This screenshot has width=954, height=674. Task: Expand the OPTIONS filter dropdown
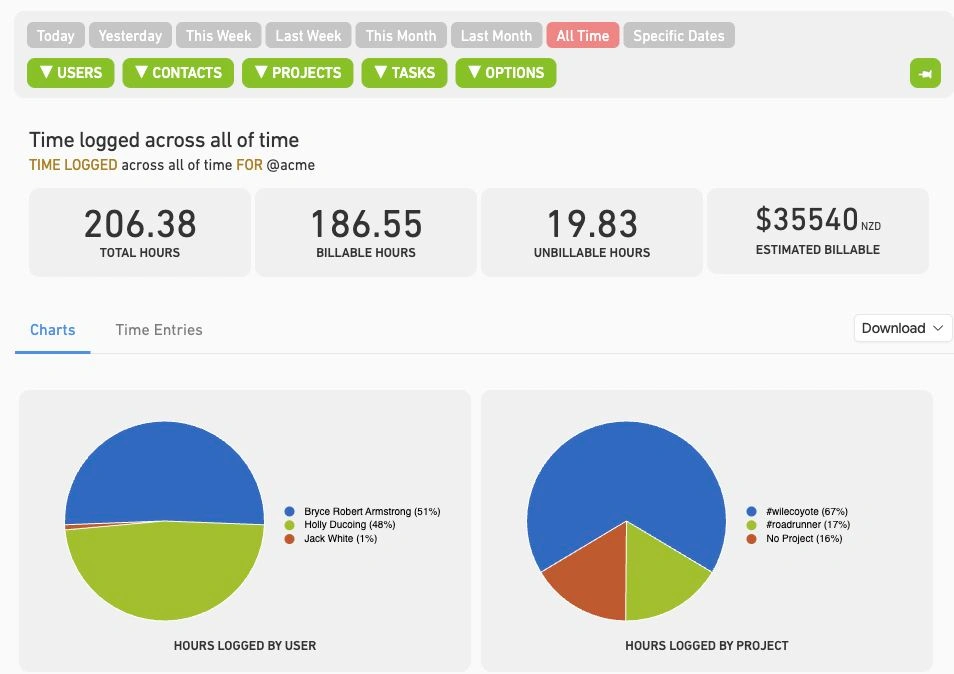point(506,73)
